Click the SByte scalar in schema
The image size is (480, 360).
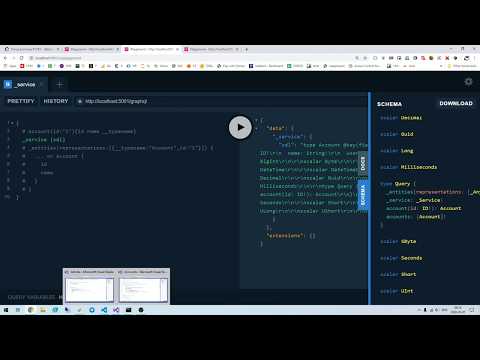pyautogui.click(x=408, y=241)
